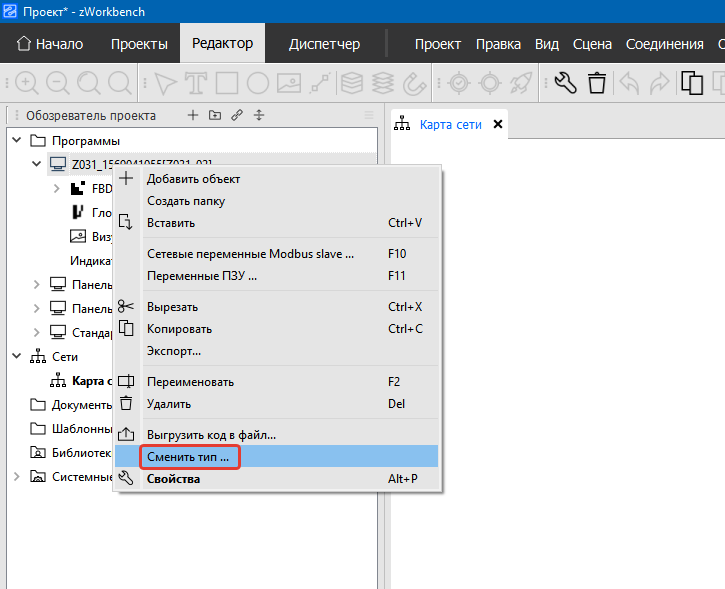725x589 pixels.
Task: Go to the Начало home button
Action: pos(50,44)
